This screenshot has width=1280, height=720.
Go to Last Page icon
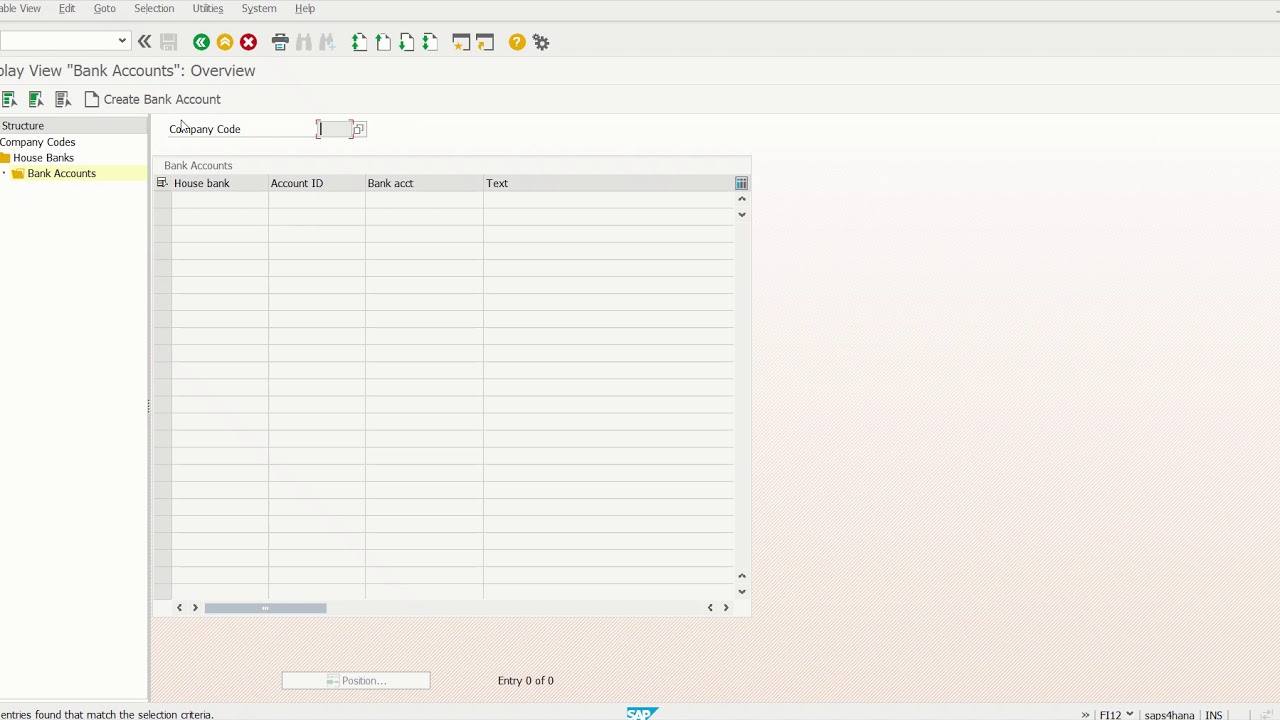[430, 42]
